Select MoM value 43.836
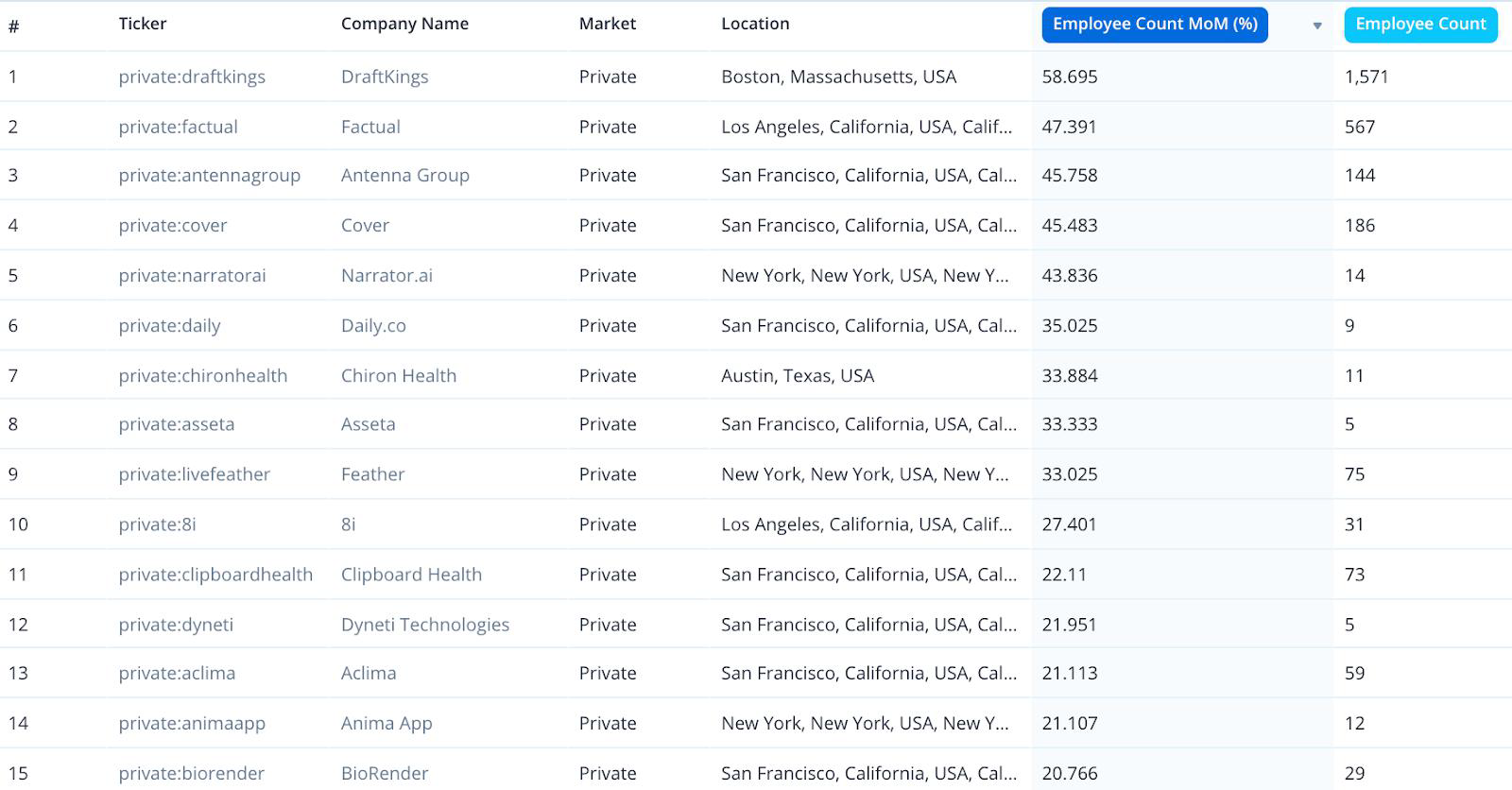This screenshot has width=1512, height=790. point(1070,275)
